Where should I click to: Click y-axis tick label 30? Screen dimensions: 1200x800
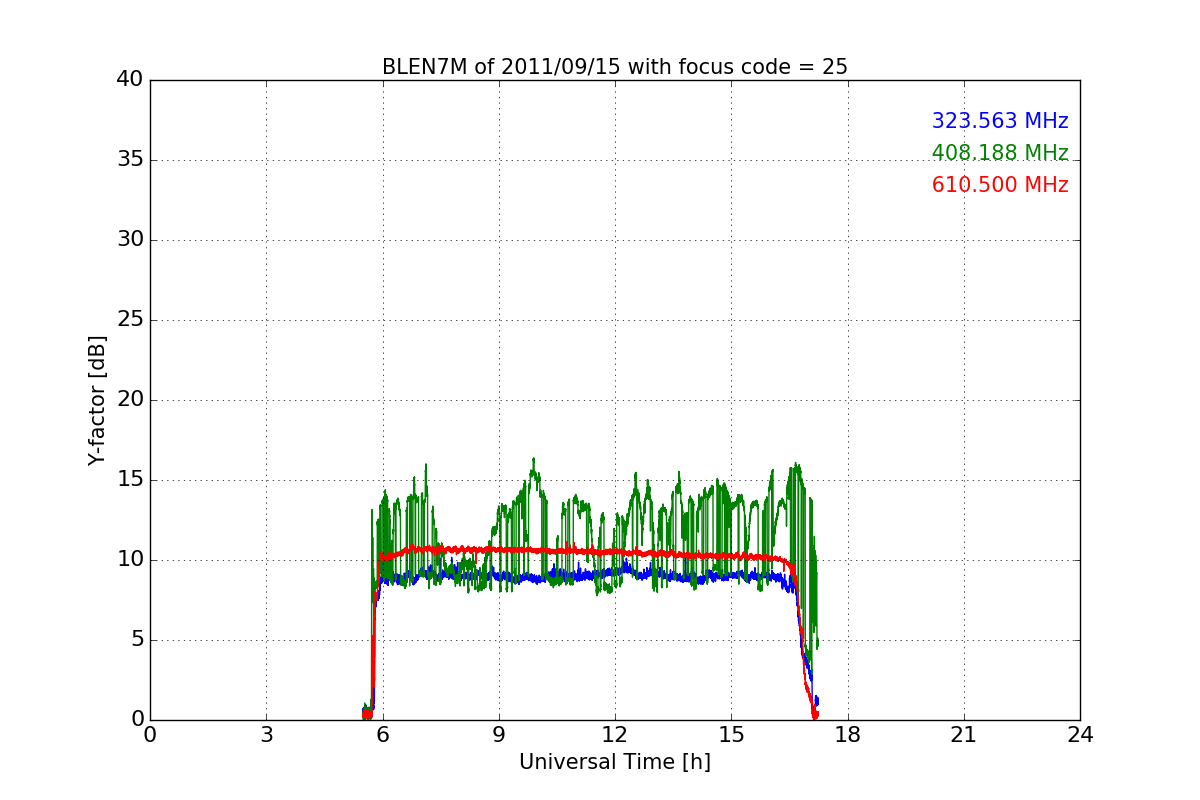pos(130,240)
